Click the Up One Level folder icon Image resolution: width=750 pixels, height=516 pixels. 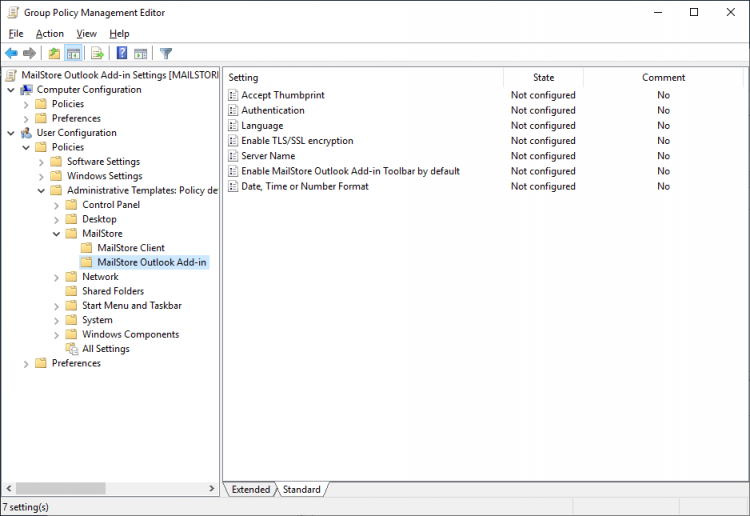(54, 53)
